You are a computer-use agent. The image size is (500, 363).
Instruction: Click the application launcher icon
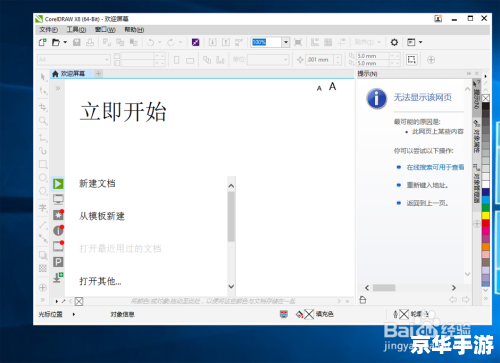tap(411, 42)
